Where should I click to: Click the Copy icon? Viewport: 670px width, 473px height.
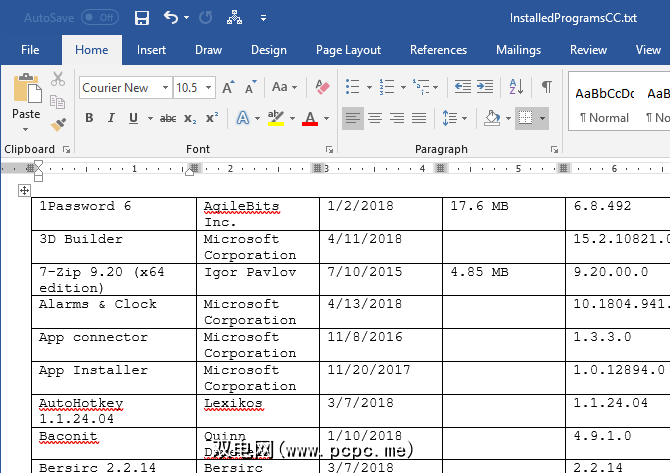57,102
